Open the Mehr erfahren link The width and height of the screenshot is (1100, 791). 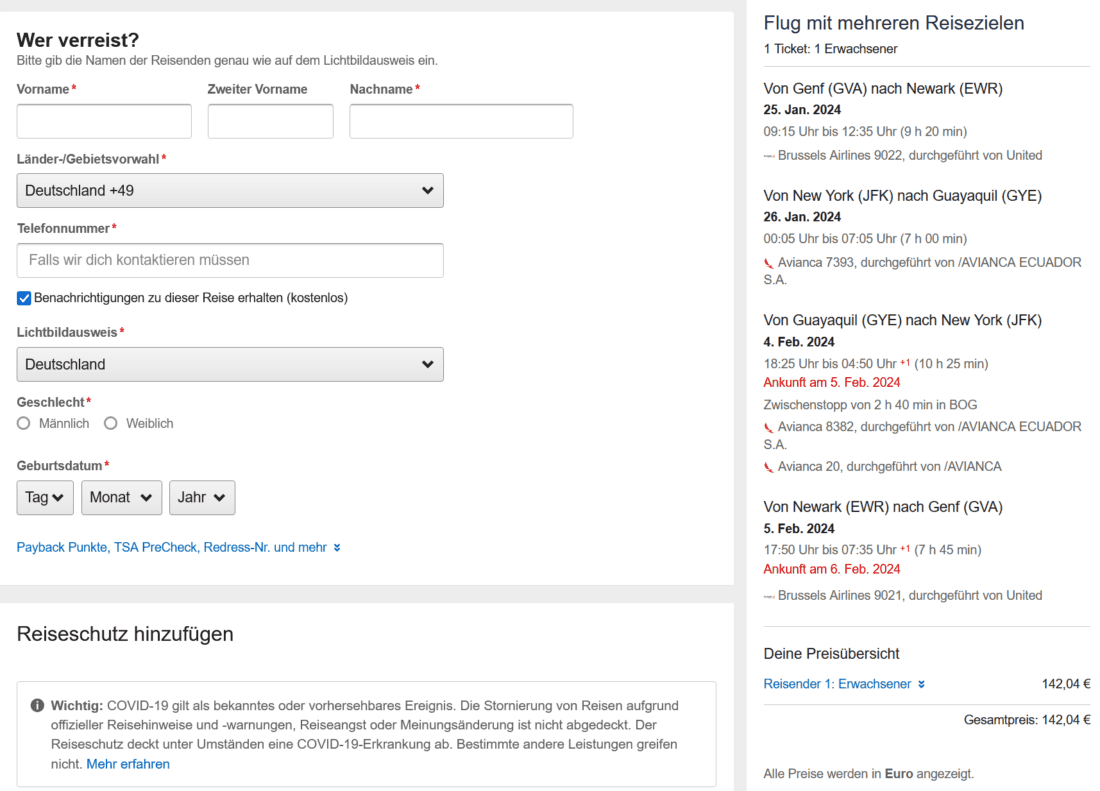click(x=128, y=764)
